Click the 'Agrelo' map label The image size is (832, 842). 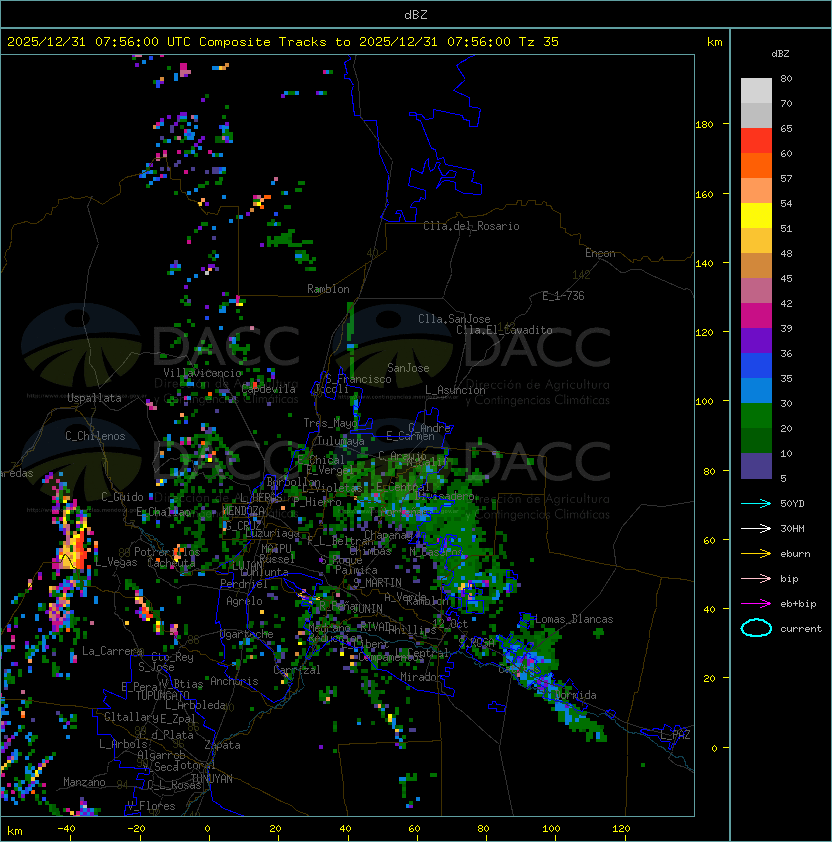(244, 601)
